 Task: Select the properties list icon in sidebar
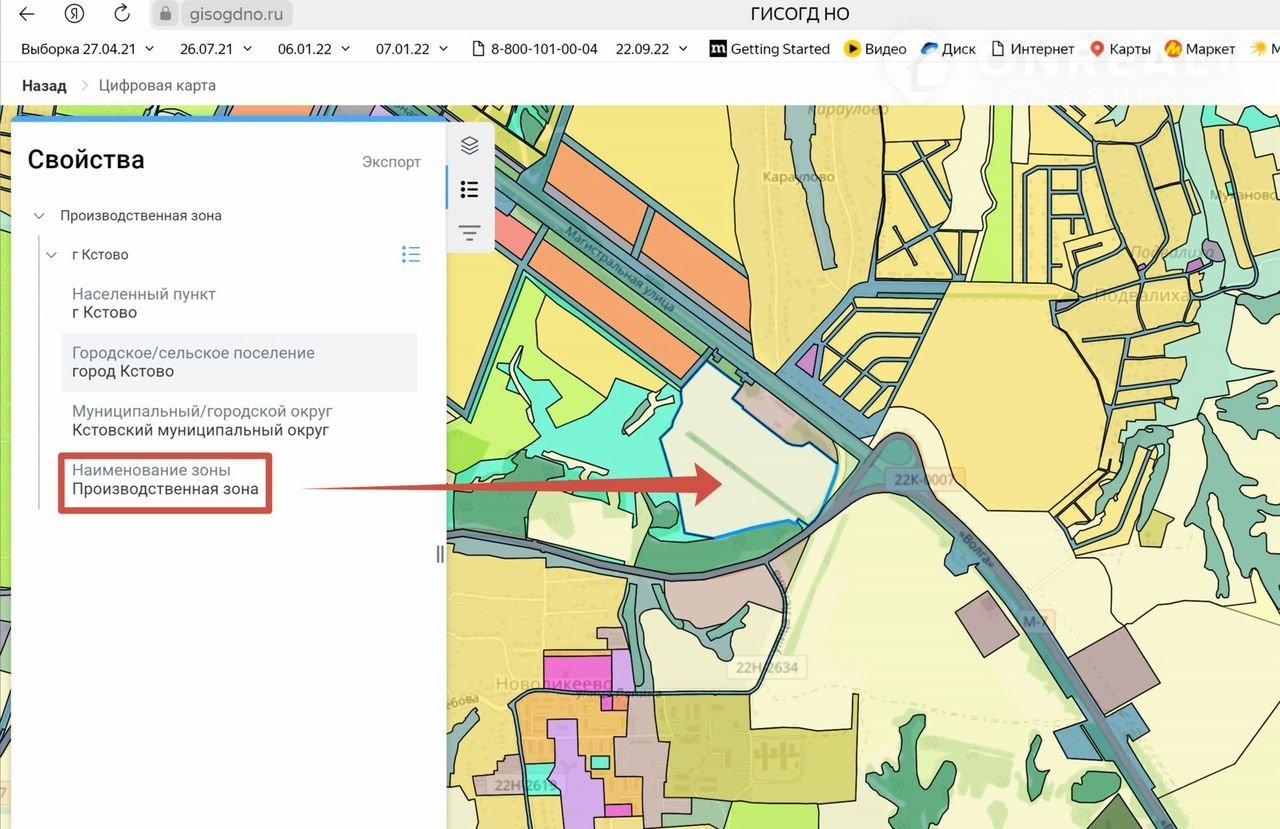[x=469, y=189]
